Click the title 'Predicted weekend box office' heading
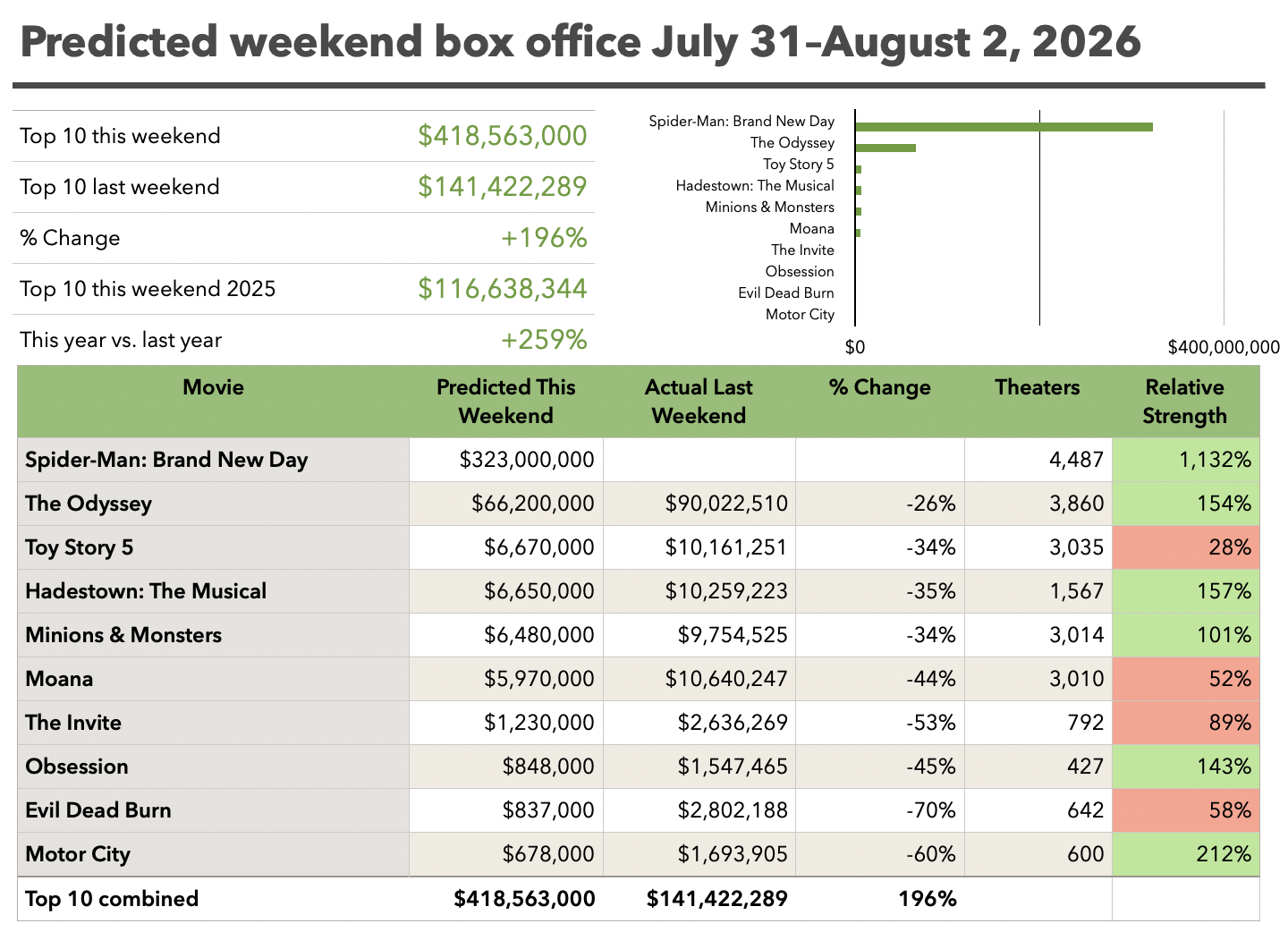This screenshot has height=932, width=1288. click(580, 42)
